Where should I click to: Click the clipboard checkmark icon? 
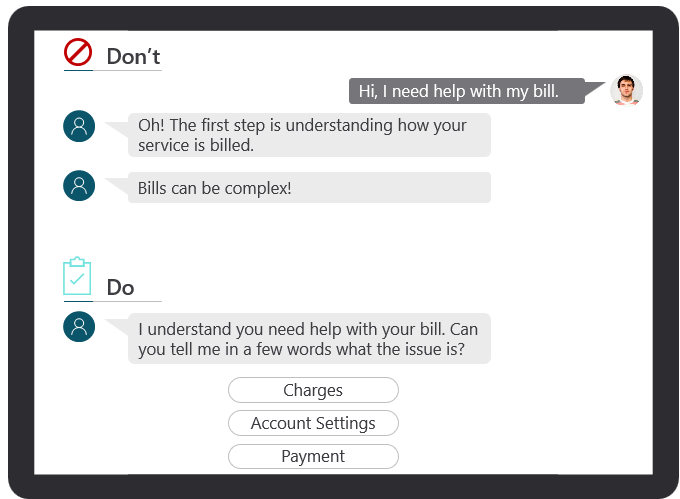tap(77, 276)
